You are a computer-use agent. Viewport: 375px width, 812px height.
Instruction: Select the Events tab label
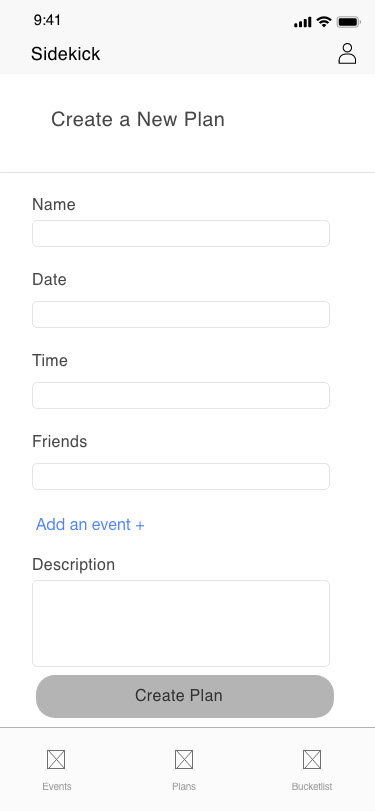tap(57, 786)
